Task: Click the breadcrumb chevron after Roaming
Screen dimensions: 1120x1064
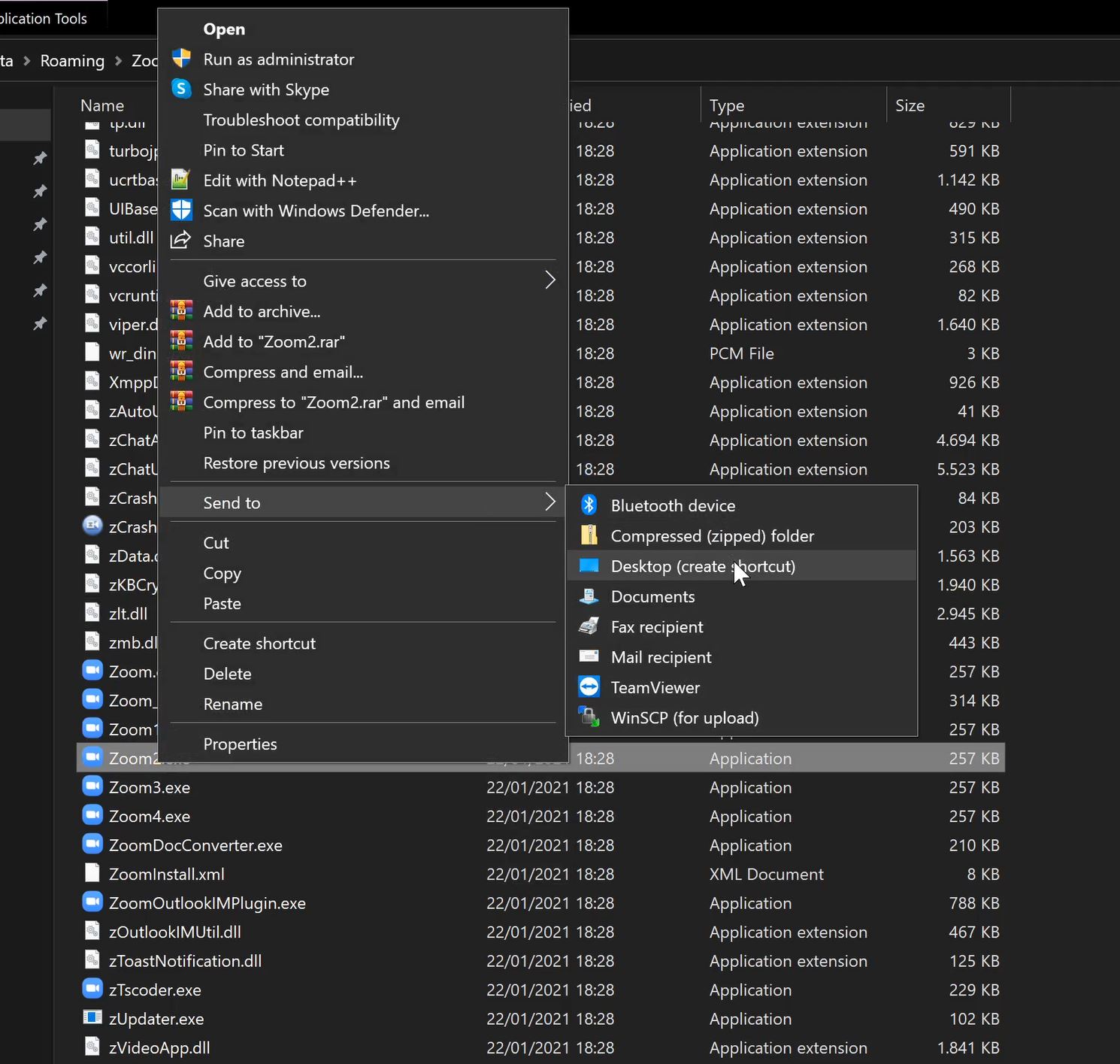Action: 118,61
